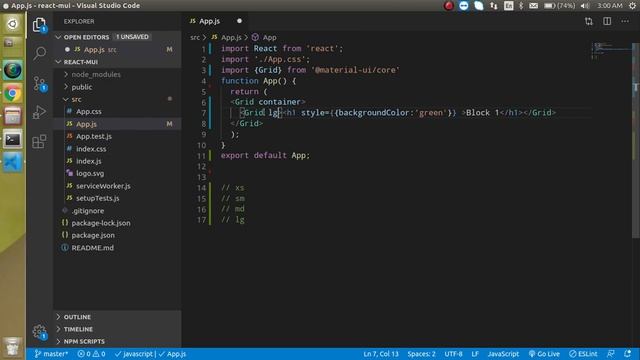Change the JavaScript language mode
Viewport: 640px width, 360px height.
(x=503, y=354)
